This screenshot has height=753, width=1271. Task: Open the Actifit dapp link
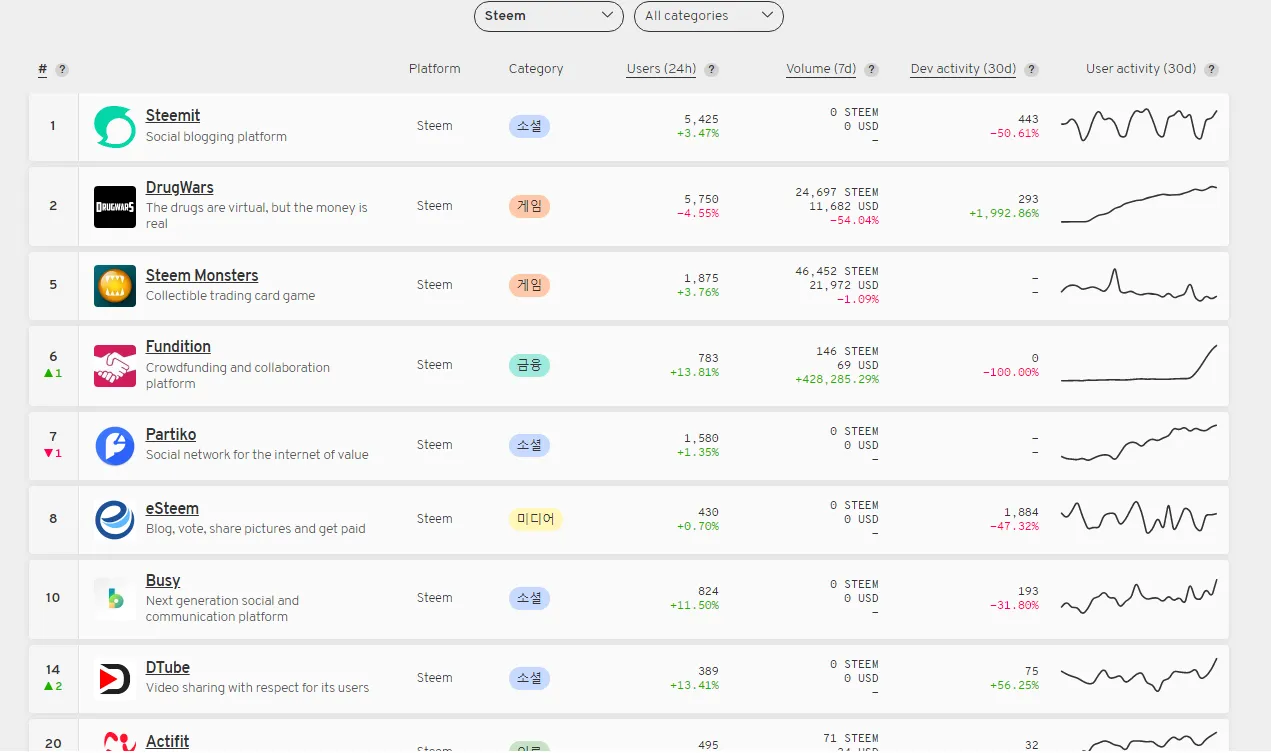click(168, 742)
